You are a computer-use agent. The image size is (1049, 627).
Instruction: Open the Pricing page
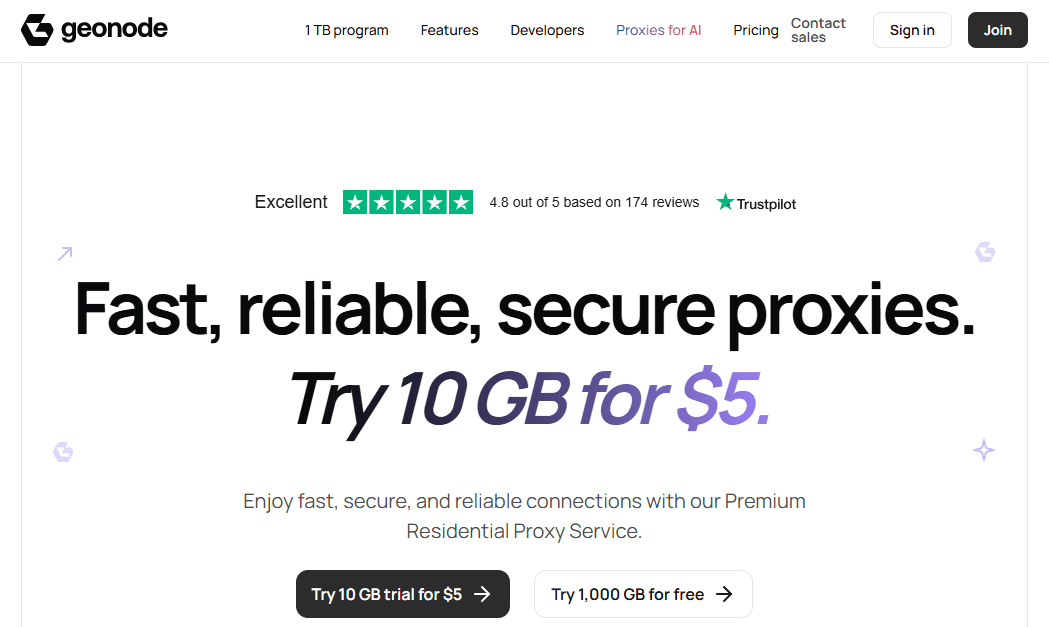click(755, 30)
